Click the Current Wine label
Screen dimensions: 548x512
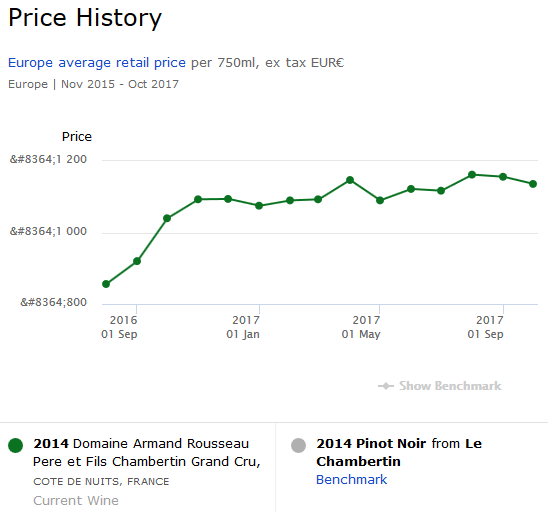click(76, 500)
